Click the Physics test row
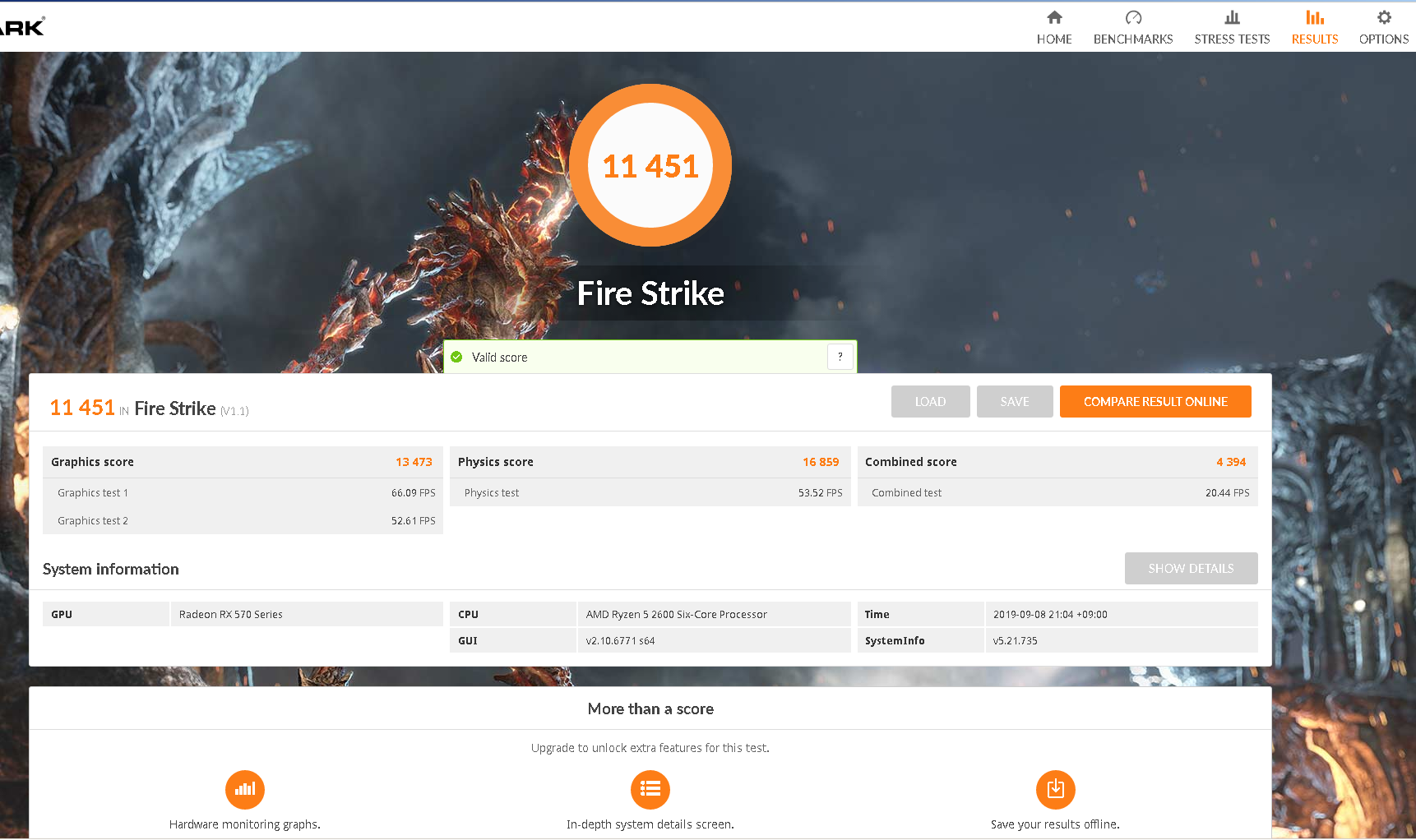The width and height of the screenshot is (1416, 840). 650,492
